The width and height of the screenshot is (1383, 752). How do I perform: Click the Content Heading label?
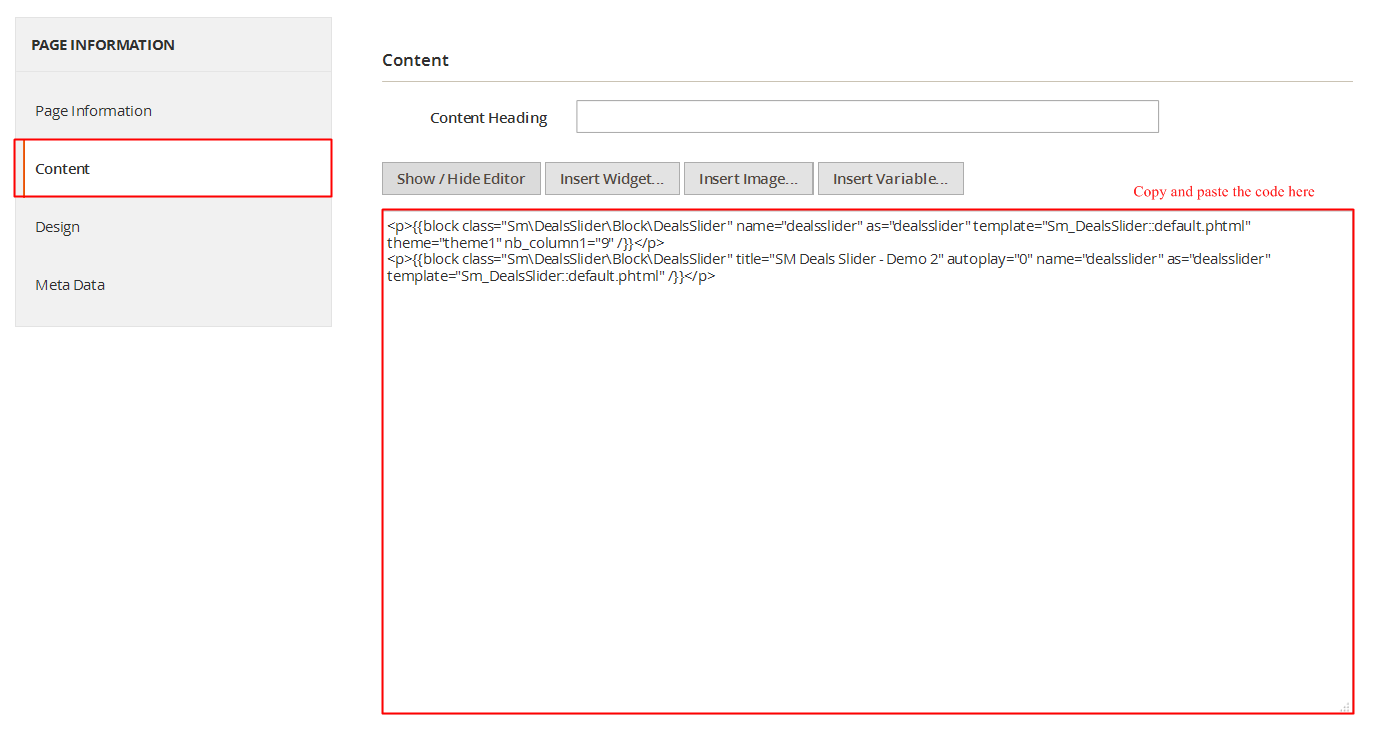488,118
